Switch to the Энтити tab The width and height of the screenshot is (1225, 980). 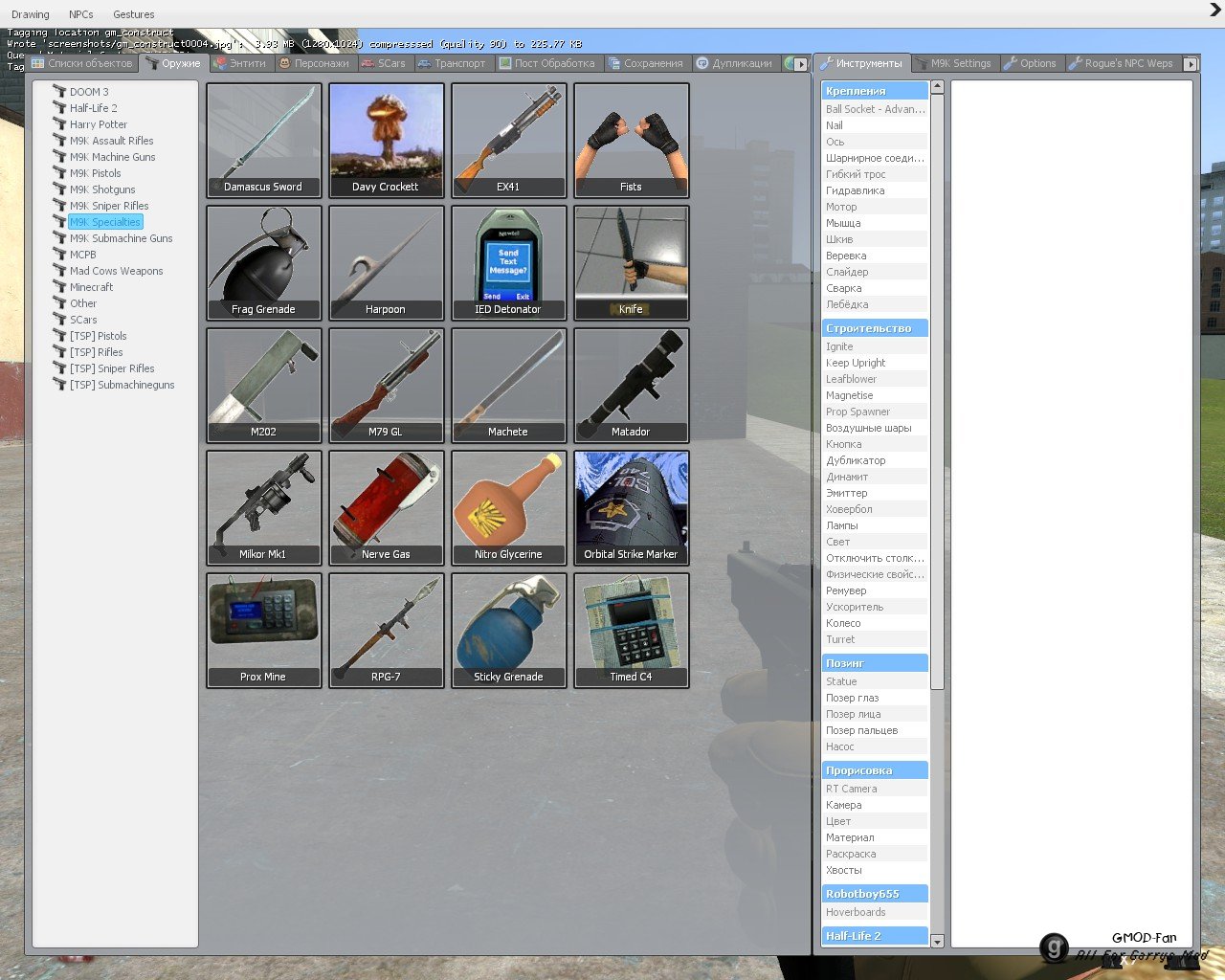(x=239, y=63)
